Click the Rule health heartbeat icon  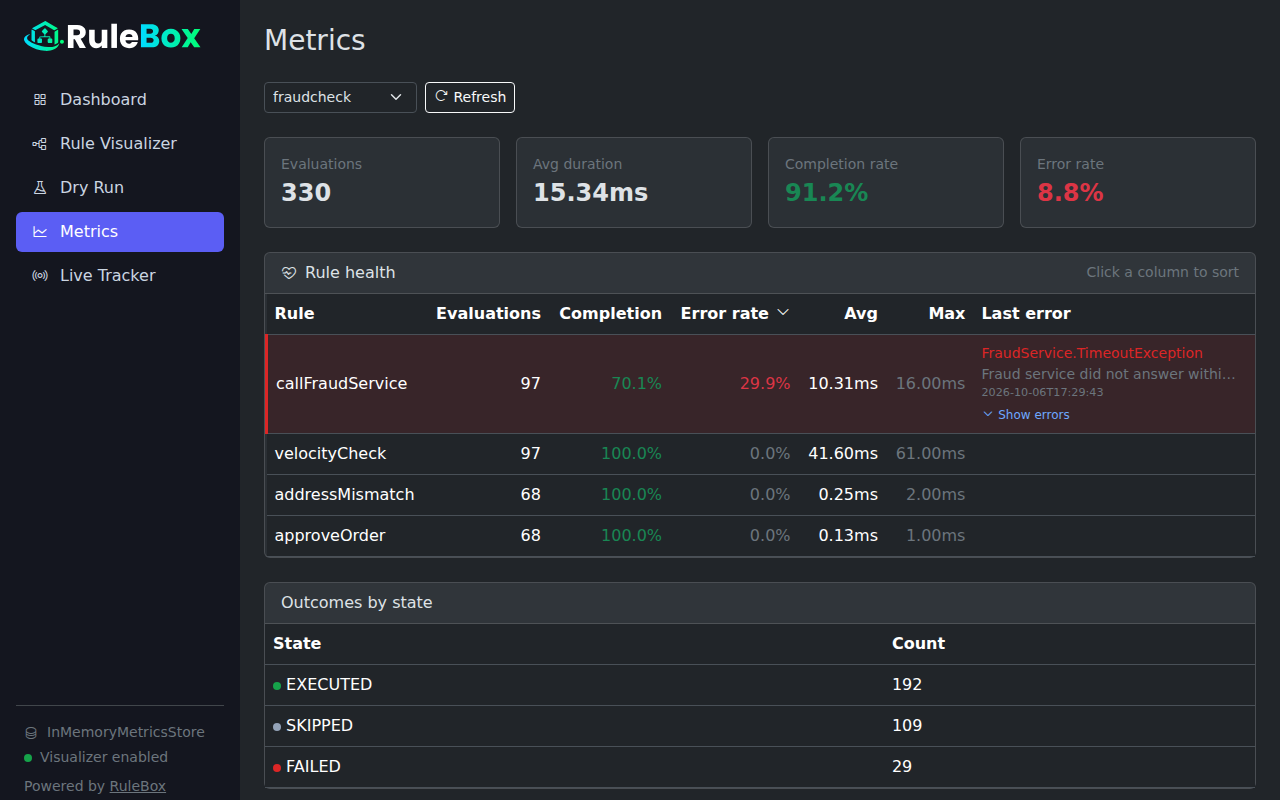(x=289, y=273)
